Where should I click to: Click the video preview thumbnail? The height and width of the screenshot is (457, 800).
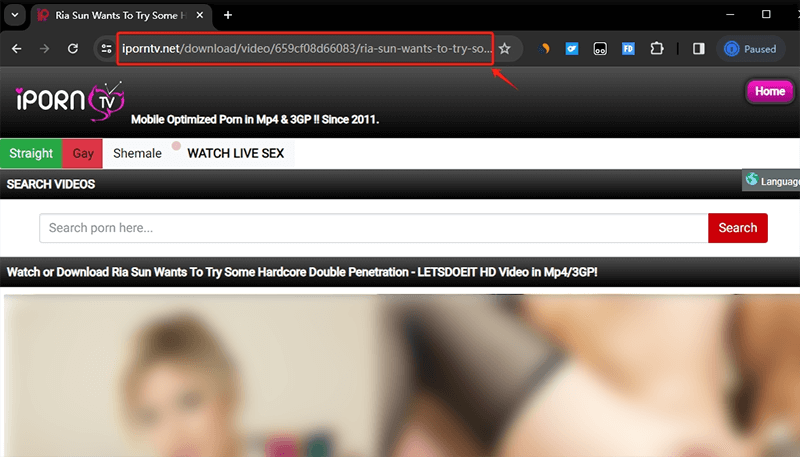[x=402, y=375]
